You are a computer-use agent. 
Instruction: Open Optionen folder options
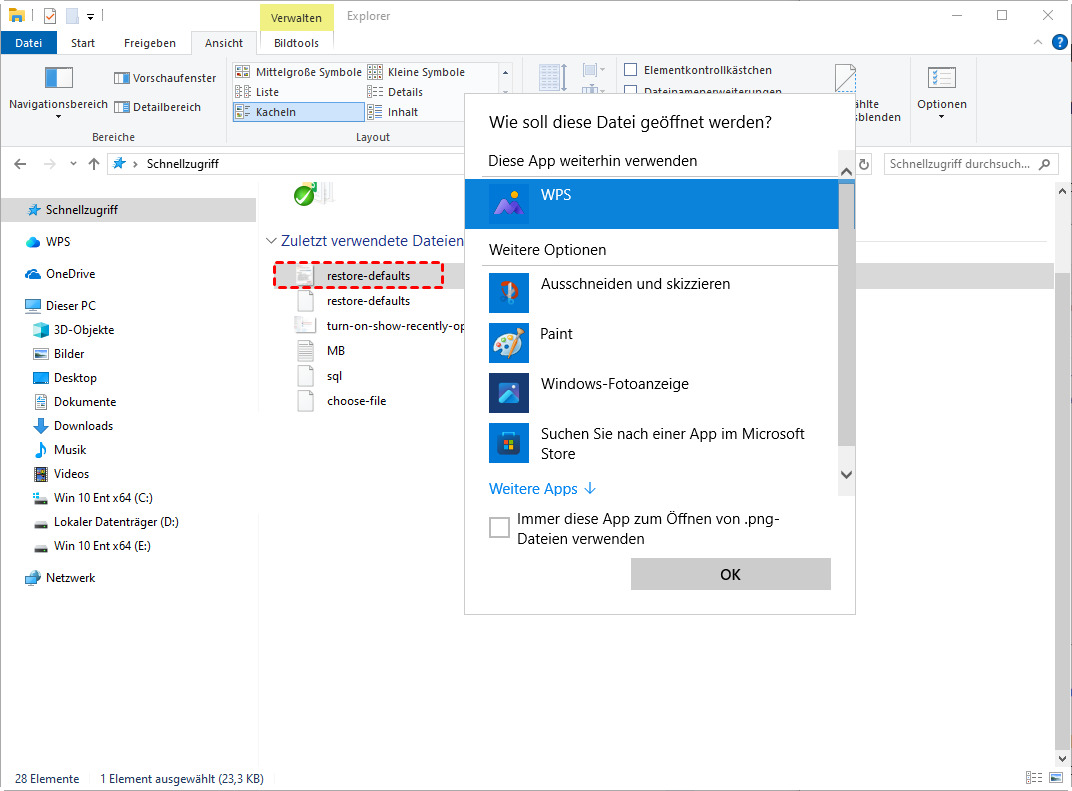click(x=941, y=91)
